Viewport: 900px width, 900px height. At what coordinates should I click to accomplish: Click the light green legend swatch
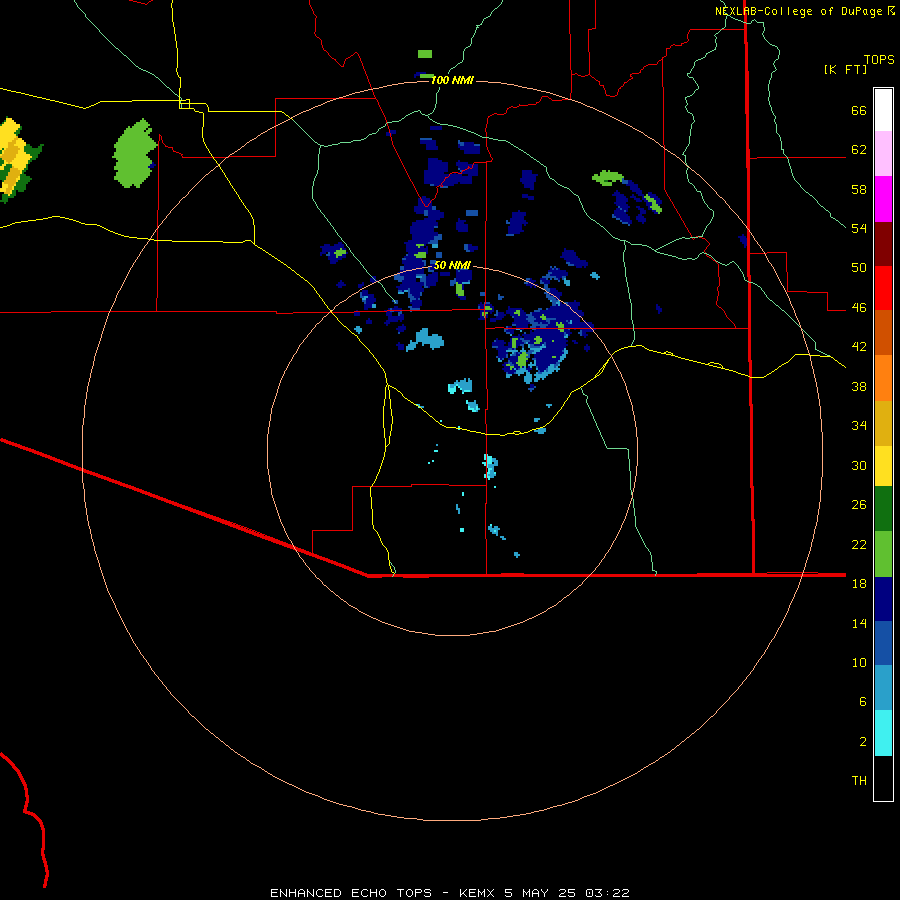point(883,554)
